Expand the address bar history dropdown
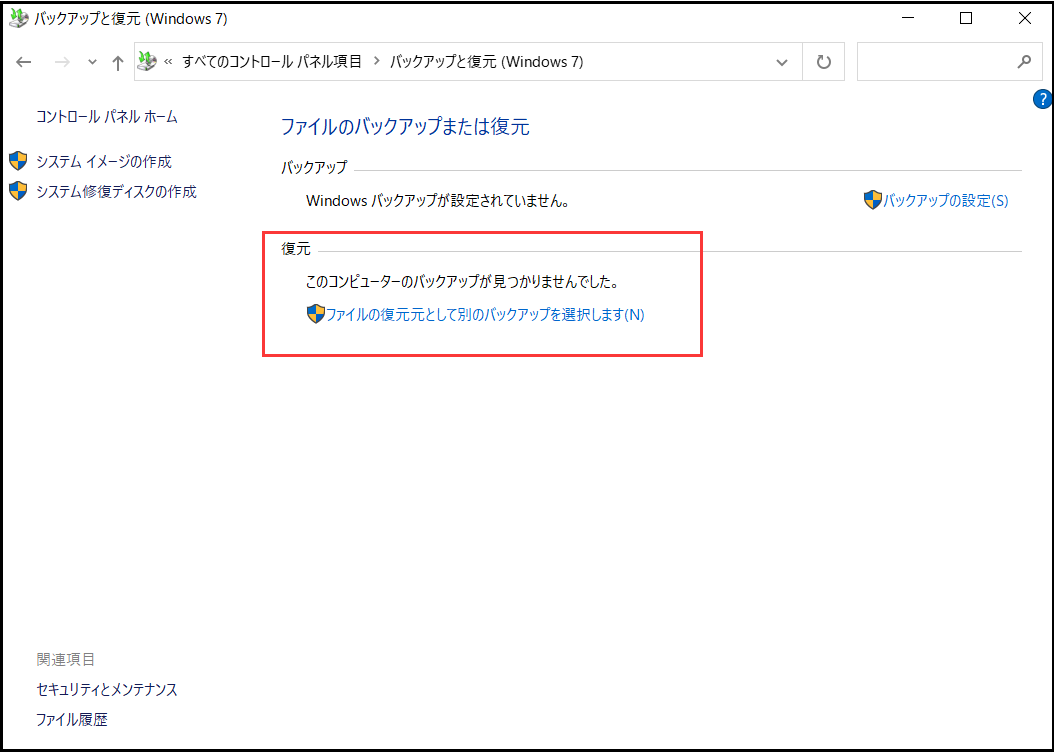The image size is (1054, 752). point(782,62)
